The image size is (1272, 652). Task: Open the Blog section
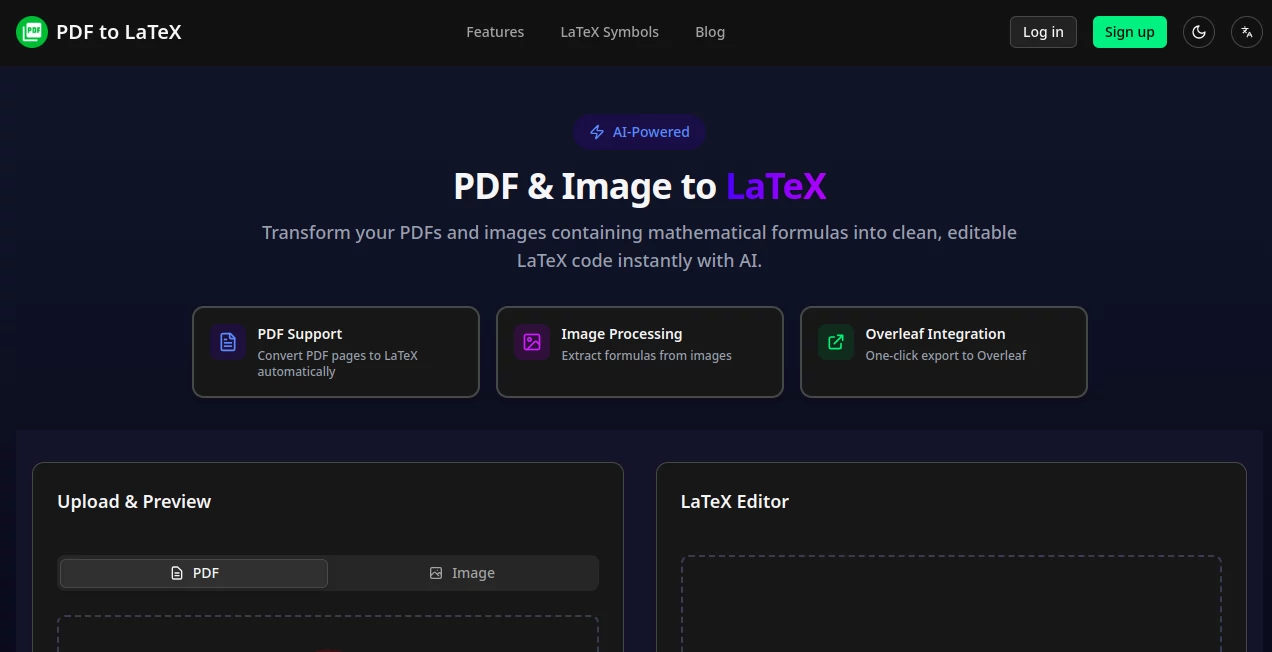(x=710, y=32)
